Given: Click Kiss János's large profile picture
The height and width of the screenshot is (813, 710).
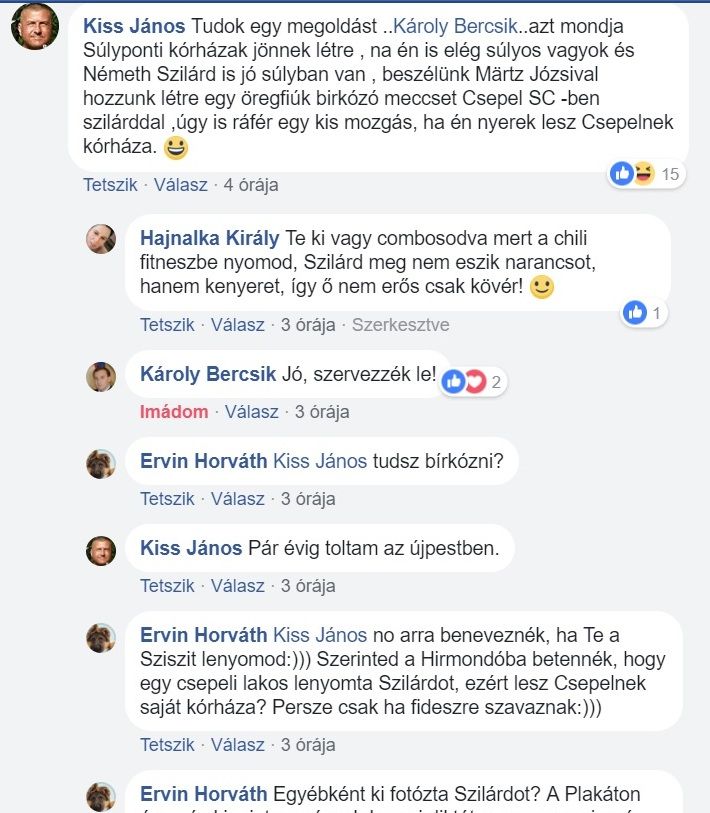Looking at the screenshot, I should [34, 26].
